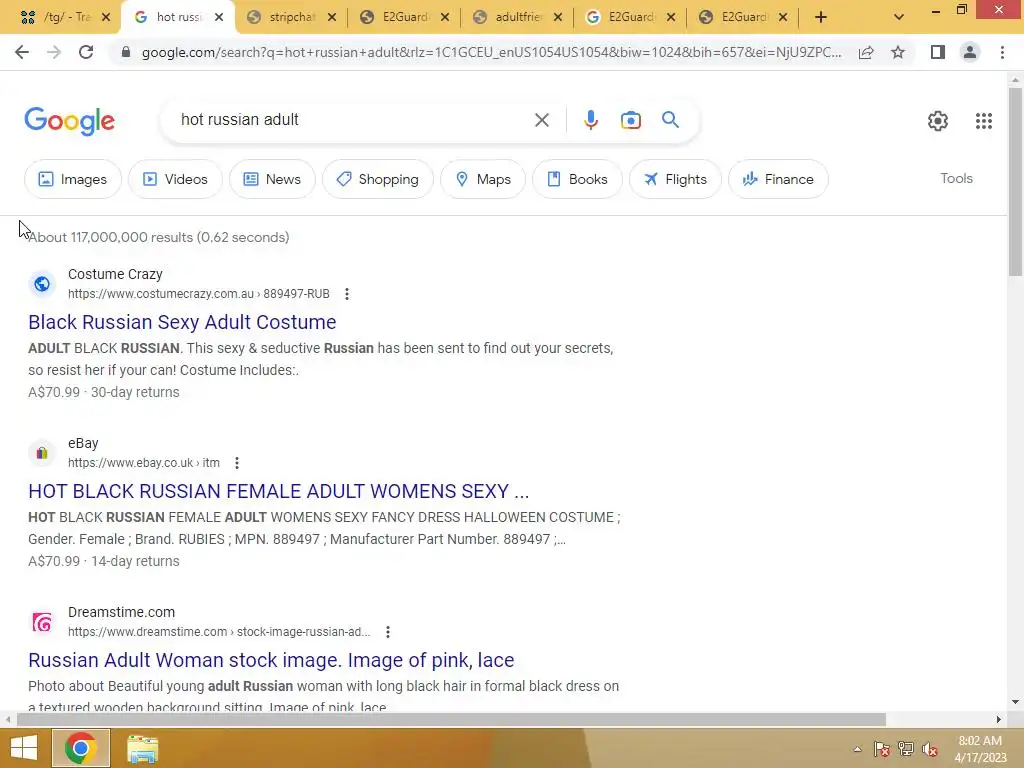The height and width of the screenshot is (768, 1024).
Task: Click the horizontal scroll right arrow
Action: (999, 720)
